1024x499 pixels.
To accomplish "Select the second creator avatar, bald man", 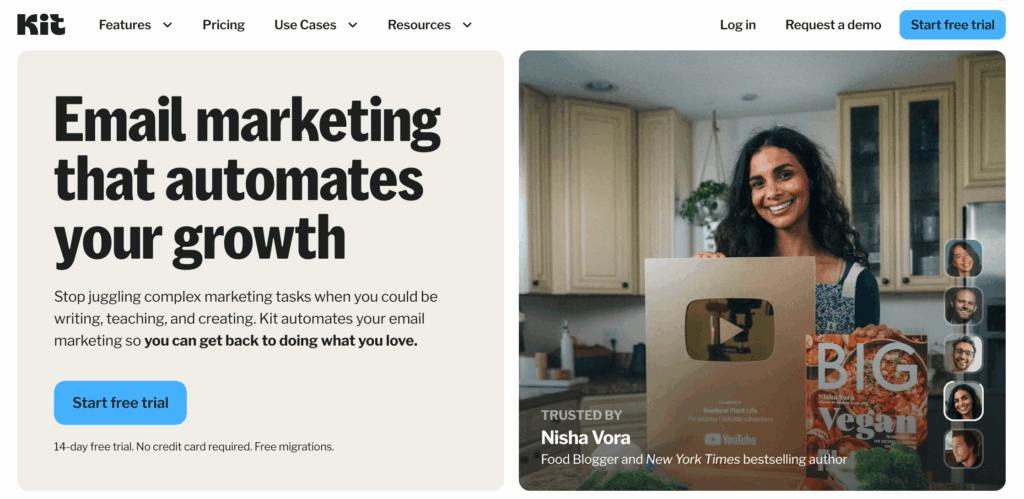I will coord(963,305).
